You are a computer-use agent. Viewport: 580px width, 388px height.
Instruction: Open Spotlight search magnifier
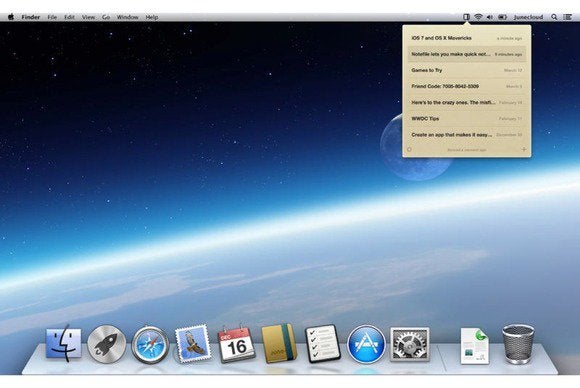click(554, 17)
